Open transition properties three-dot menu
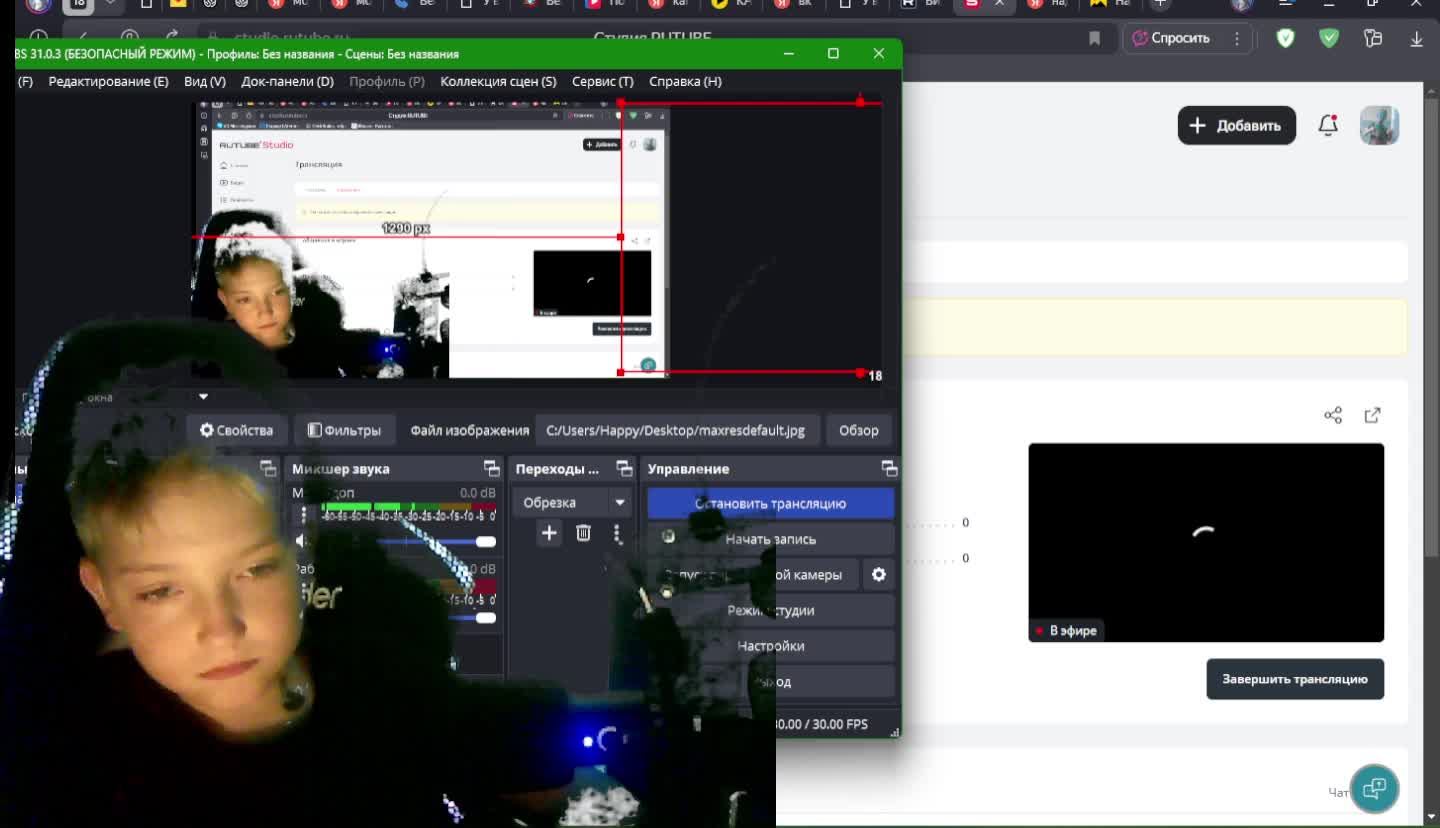This screenshot has width=1440, height=828. pos(617,533)
